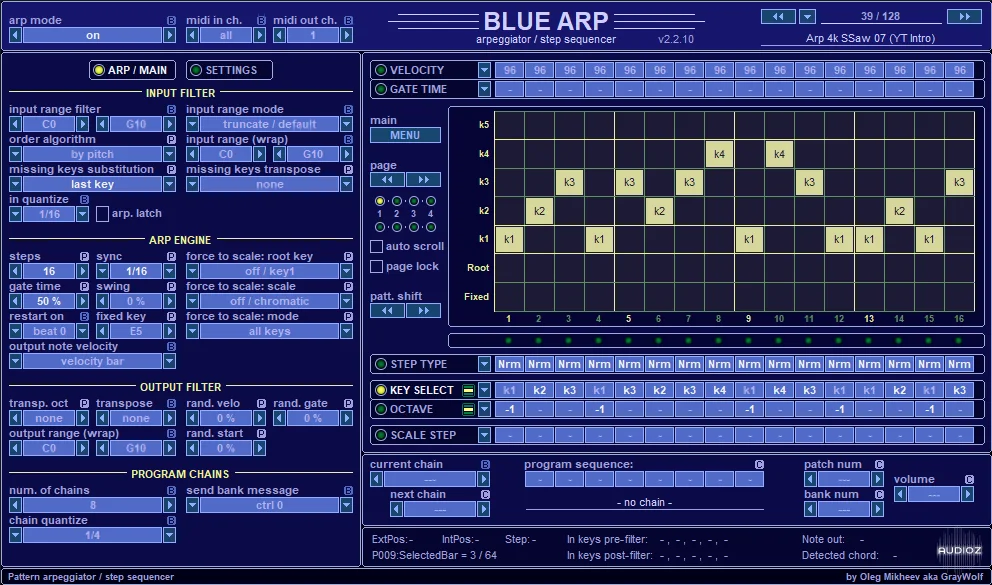The height and width of the screenshot is (585, 992).
Task: Click MIDI learn icon next to arp mode
Action: pyautogui.click(x=171, y=20)
